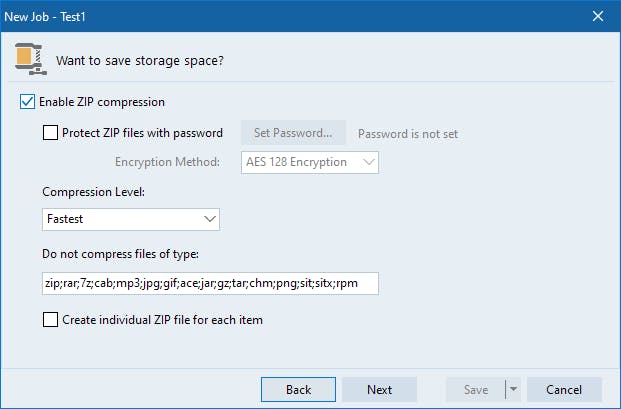
Task: Click the Save button
Action: pyautogui.click(x=474, y=390)
